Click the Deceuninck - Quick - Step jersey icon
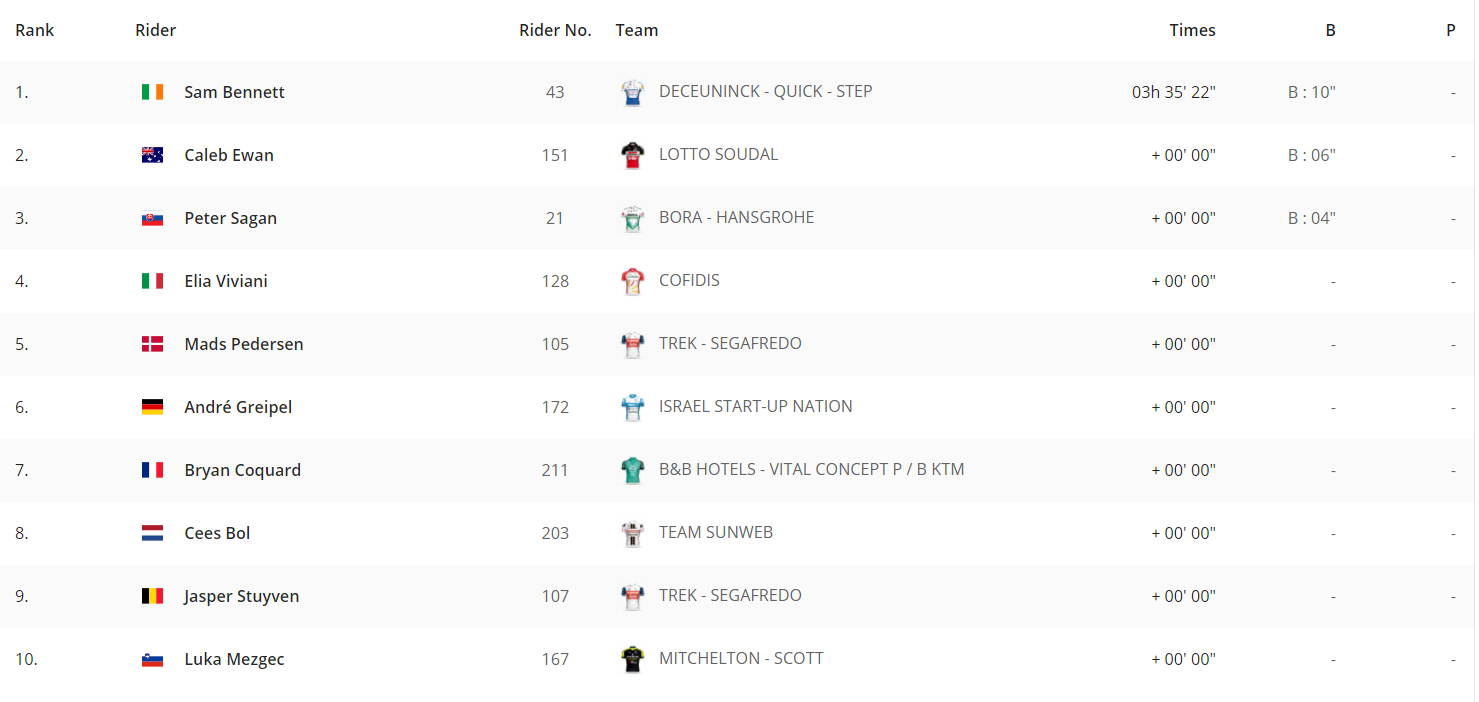The image size is (1479, 702). [633, 92]
